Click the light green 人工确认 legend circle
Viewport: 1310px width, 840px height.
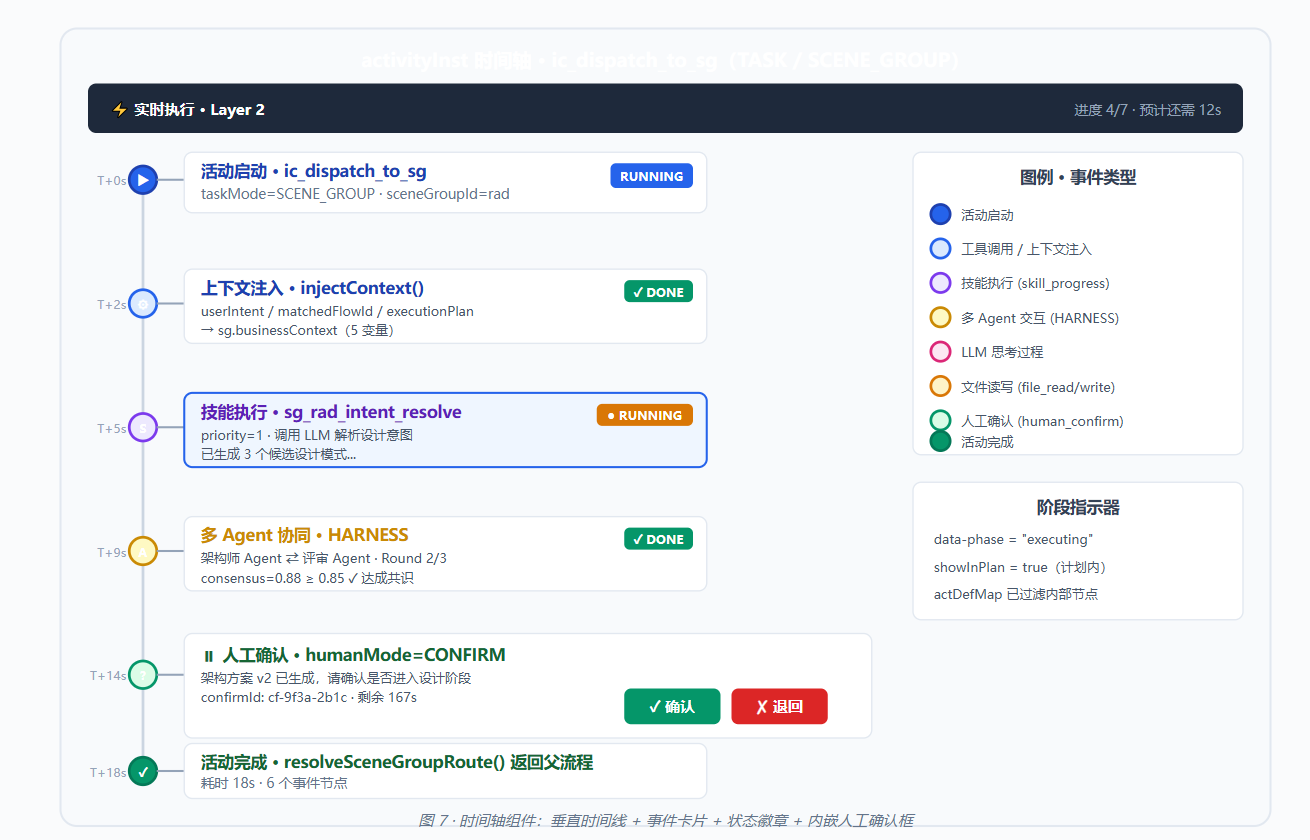940,420
